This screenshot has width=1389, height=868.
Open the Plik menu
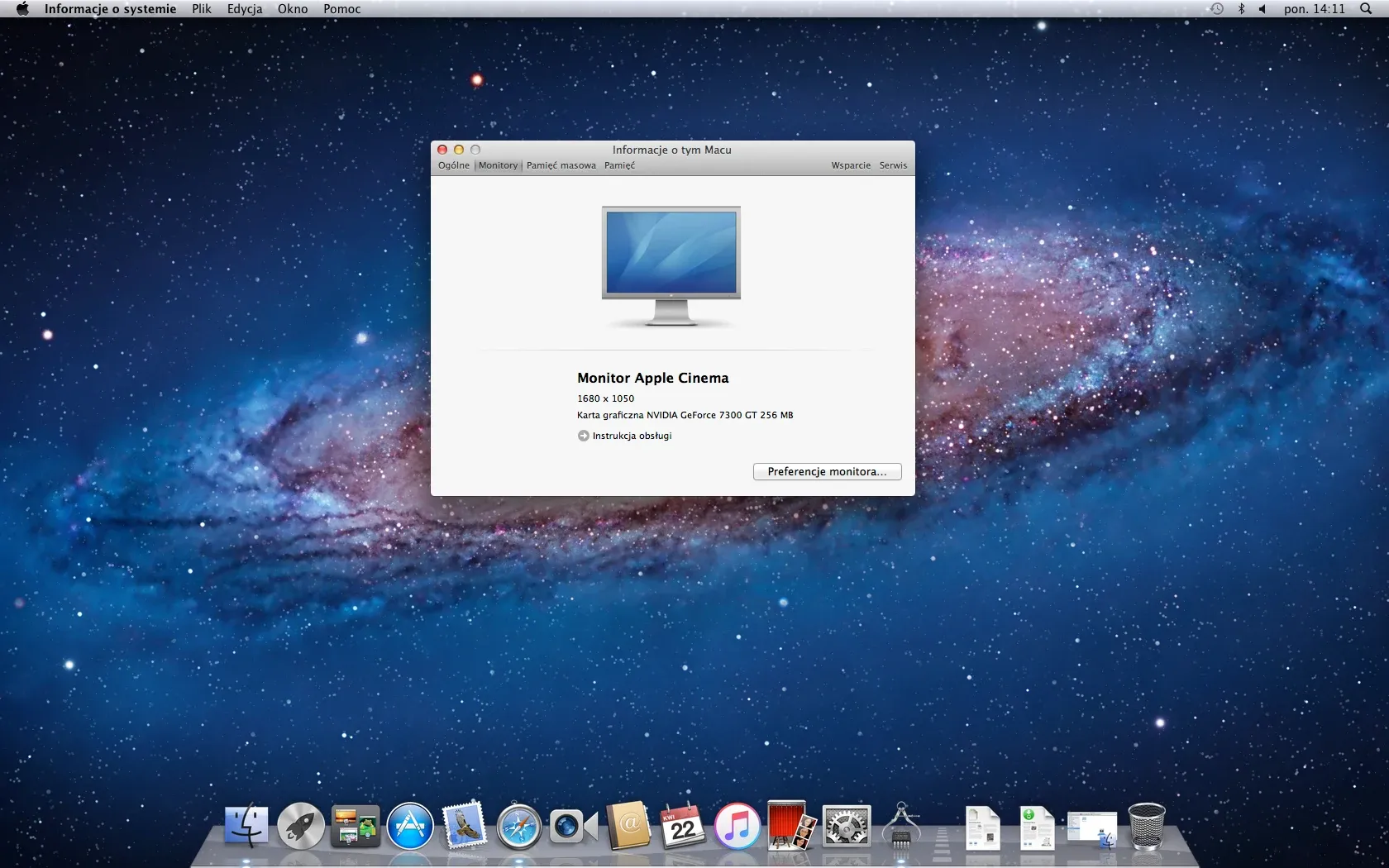[202, 9]
